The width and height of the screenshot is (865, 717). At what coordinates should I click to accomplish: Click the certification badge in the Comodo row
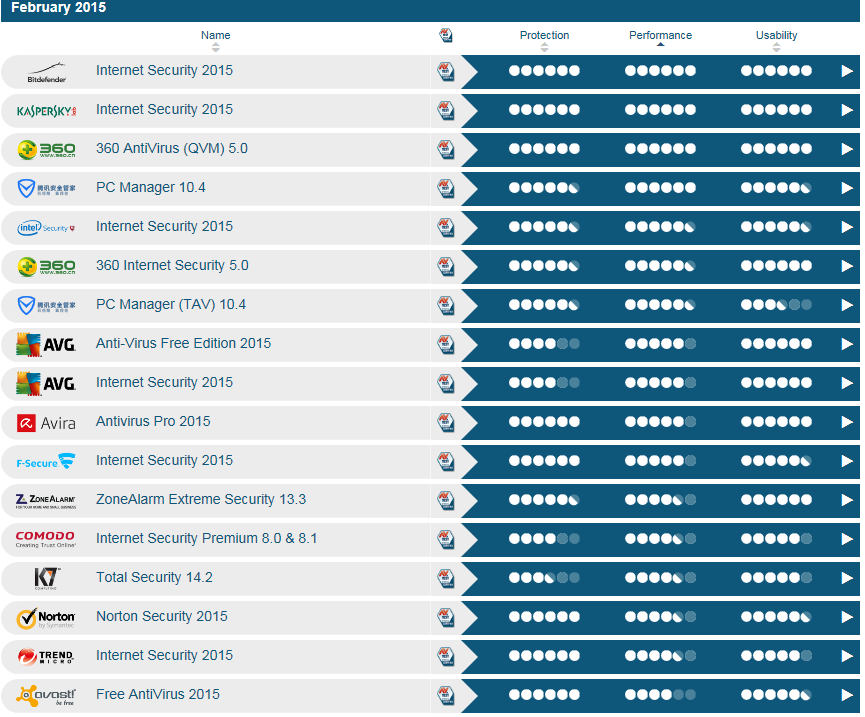(446, 539)
